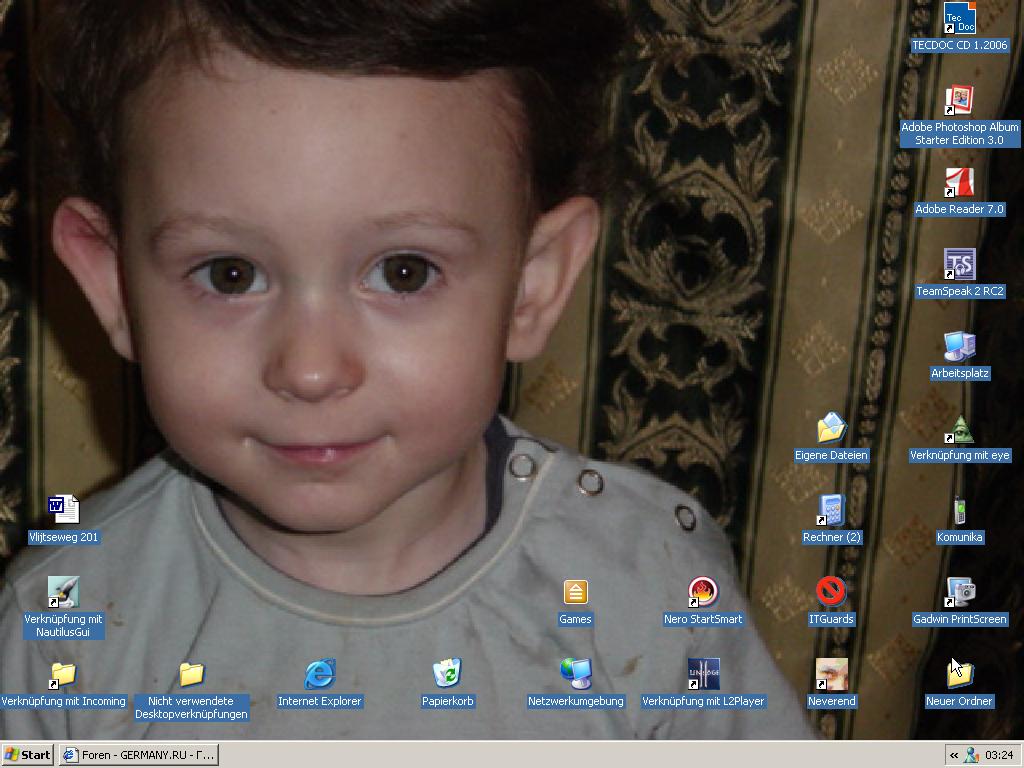Click the ITGuards desktop icon
This screenshot has width=1024, height=768.
point(831,593)
